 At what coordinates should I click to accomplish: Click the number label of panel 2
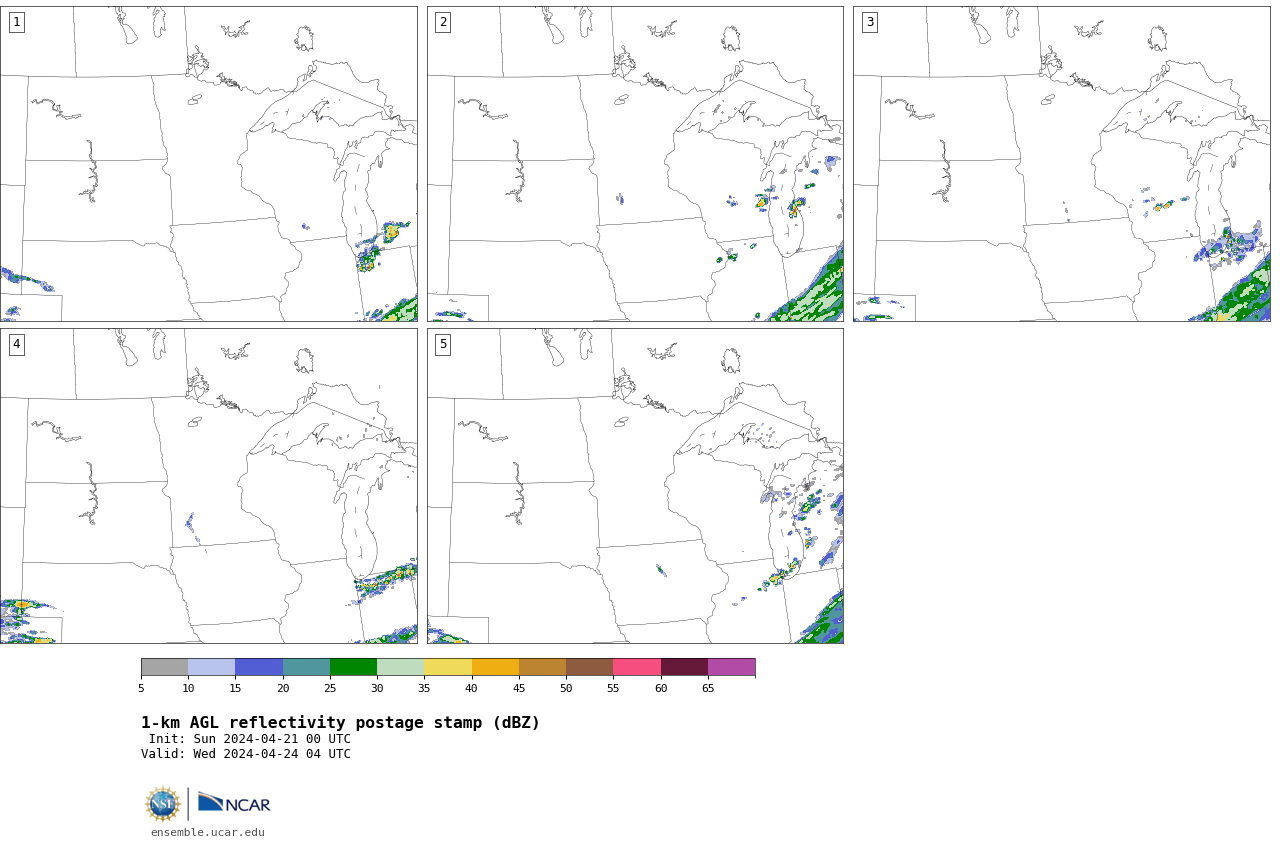443,22
